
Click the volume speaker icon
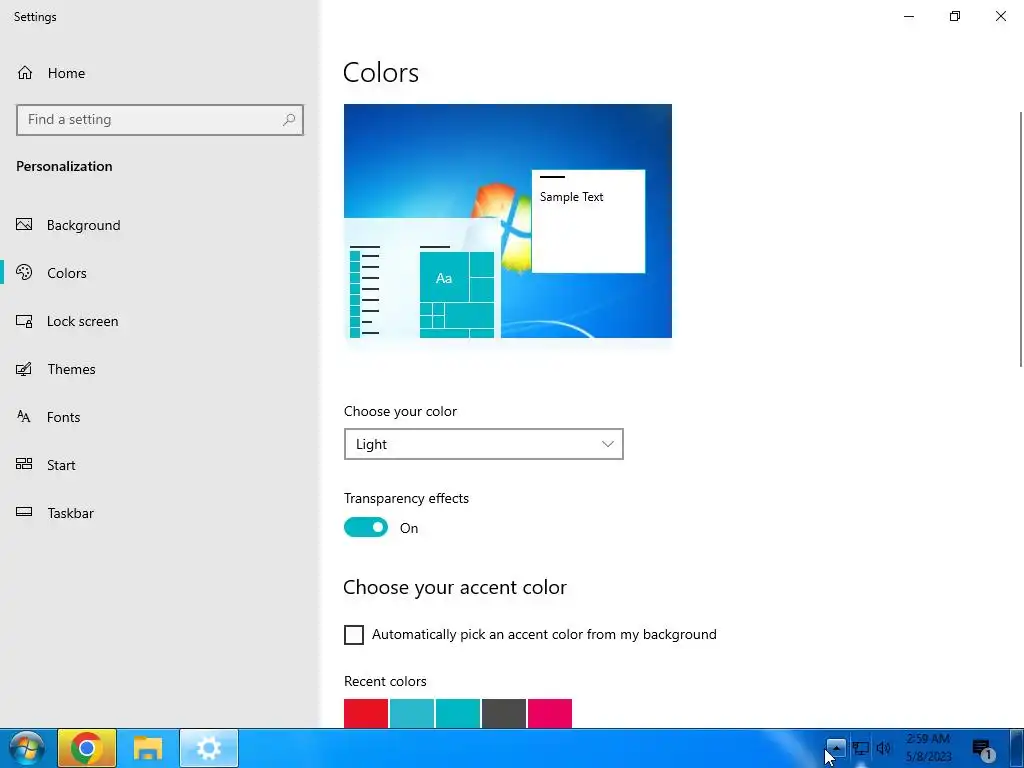coord(884,748)
